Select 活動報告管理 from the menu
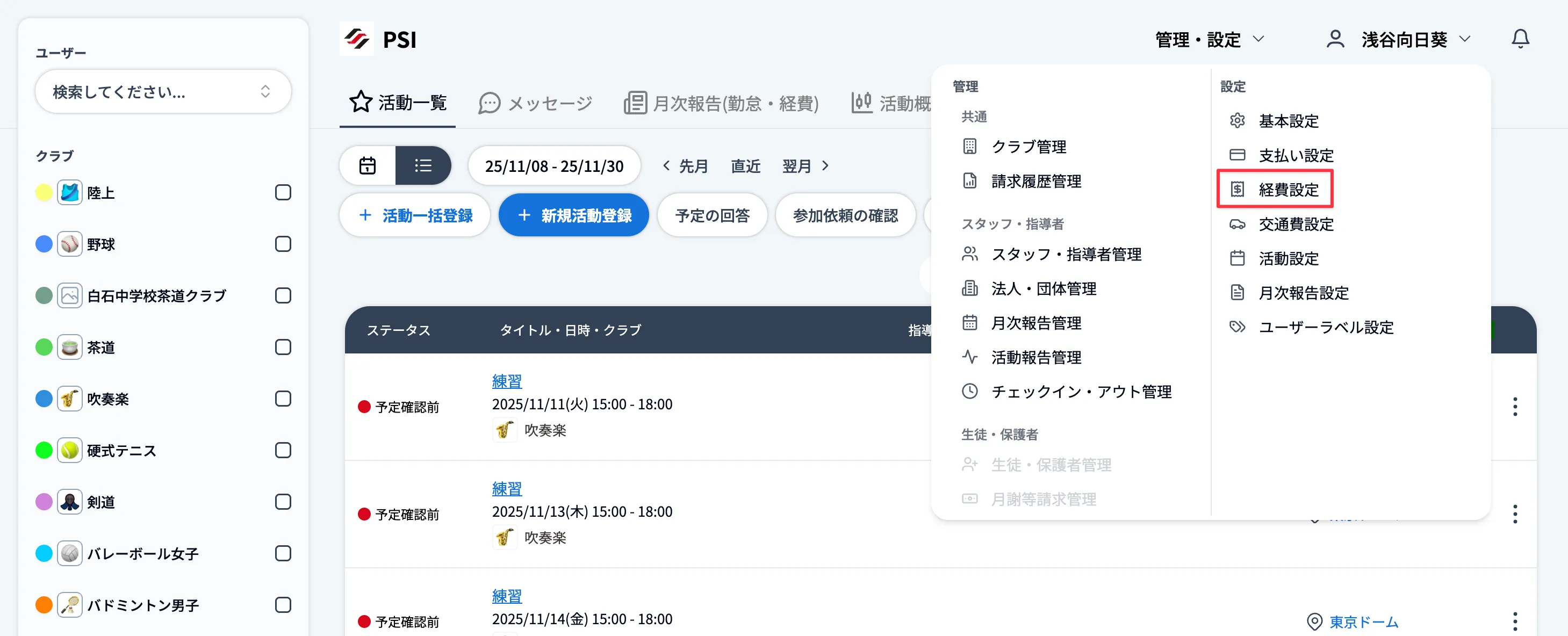Image resolution: width=1568 pixels, height=636 pixels. 1036,357
